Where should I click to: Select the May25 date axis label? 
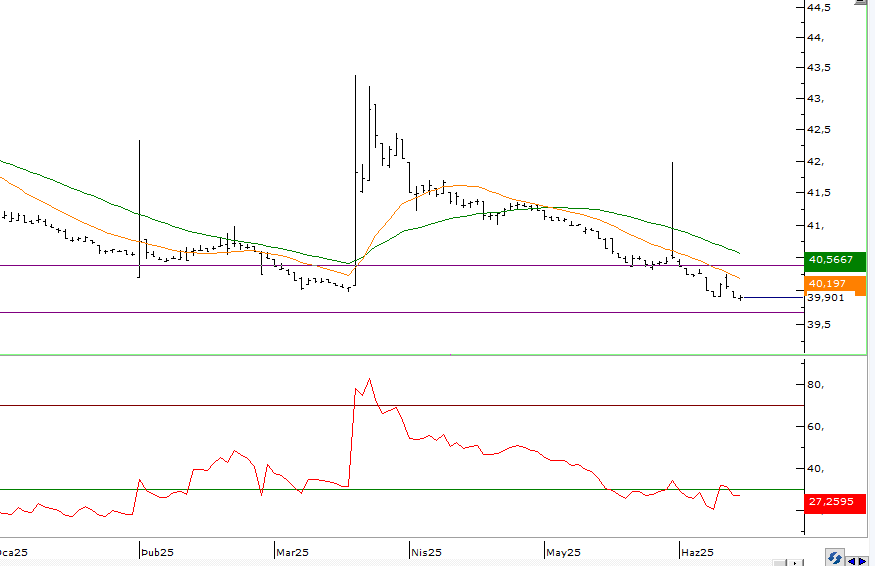click(563, 553)
